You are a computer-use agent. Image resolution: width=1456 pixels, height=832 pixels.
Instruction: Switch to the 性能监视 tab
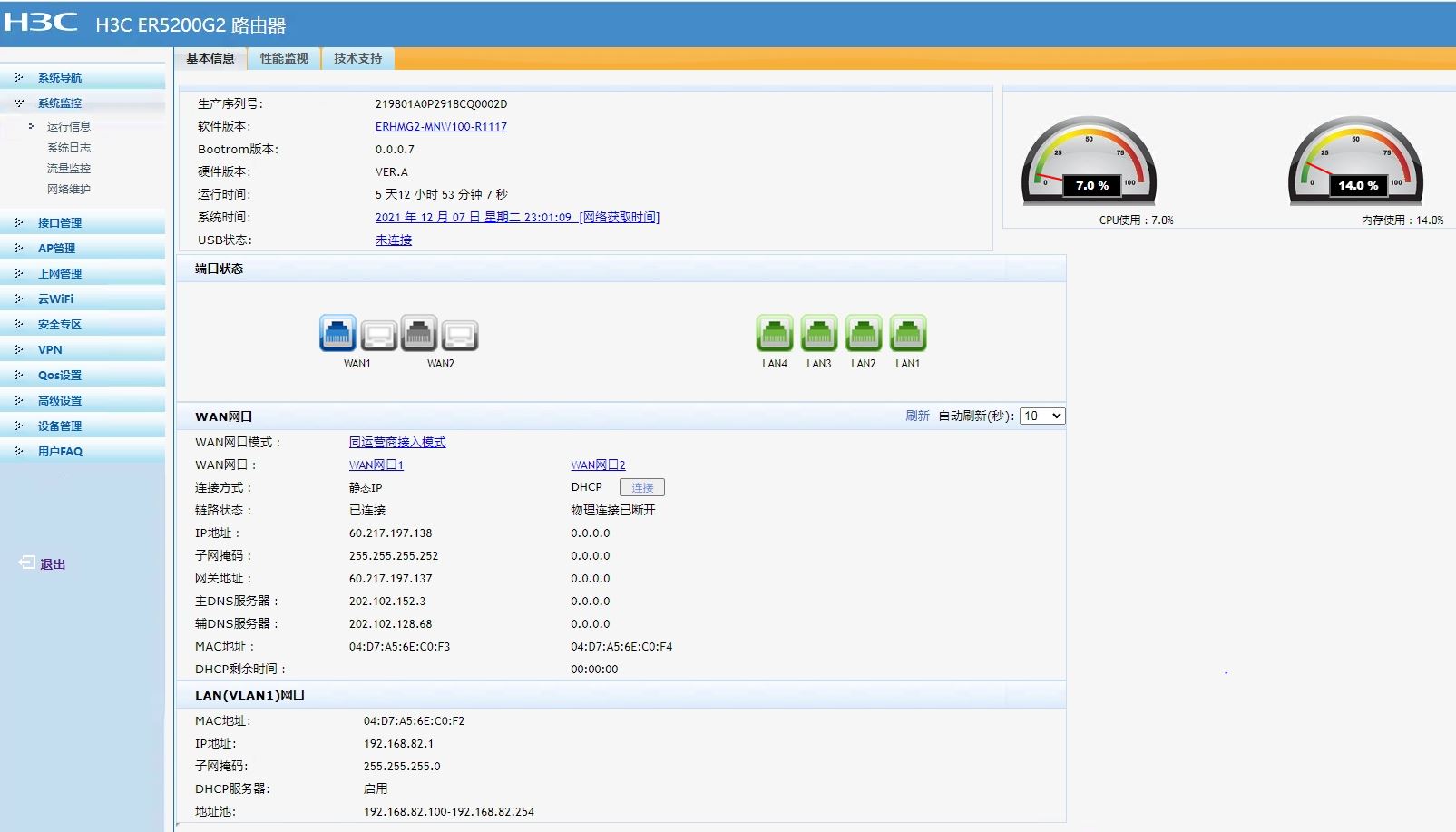284,58
